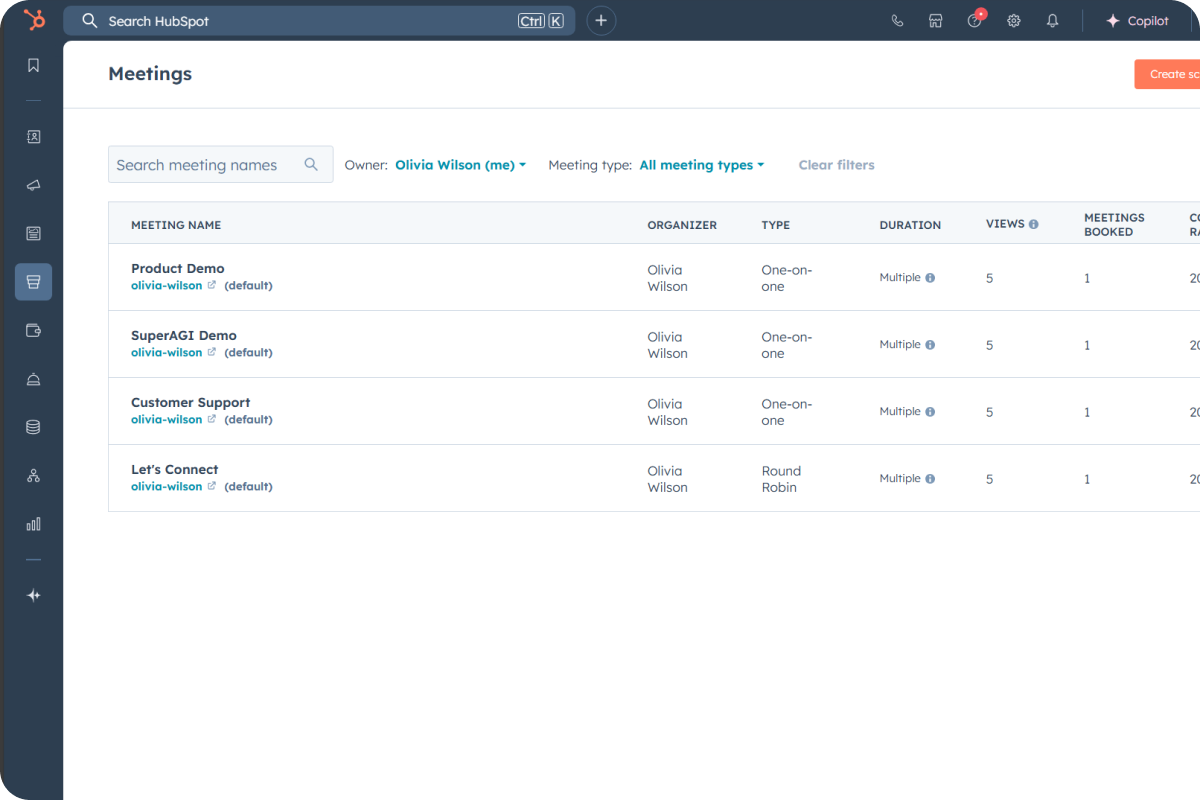Click Customer Support duration info icon
1200x800 pixels.
[930, 412]
